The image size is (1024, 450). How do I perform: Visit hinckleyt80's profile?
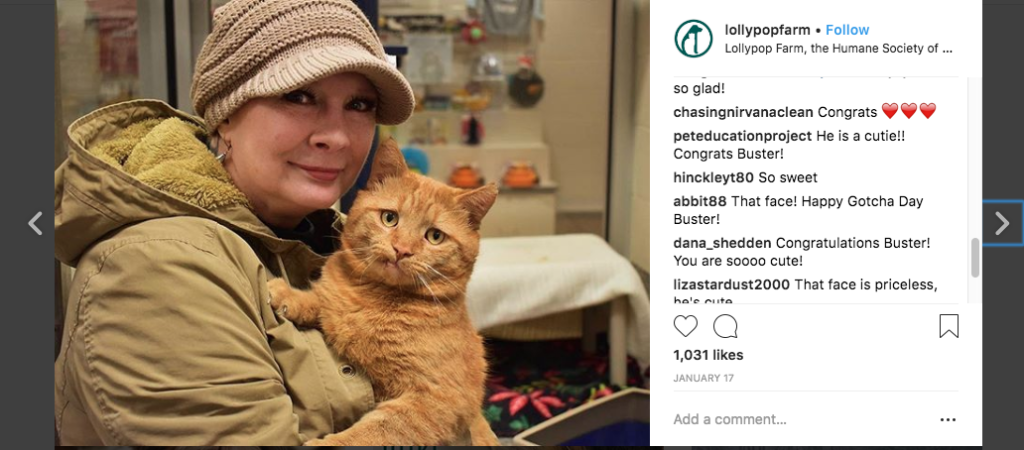click(x=714, y=177)
